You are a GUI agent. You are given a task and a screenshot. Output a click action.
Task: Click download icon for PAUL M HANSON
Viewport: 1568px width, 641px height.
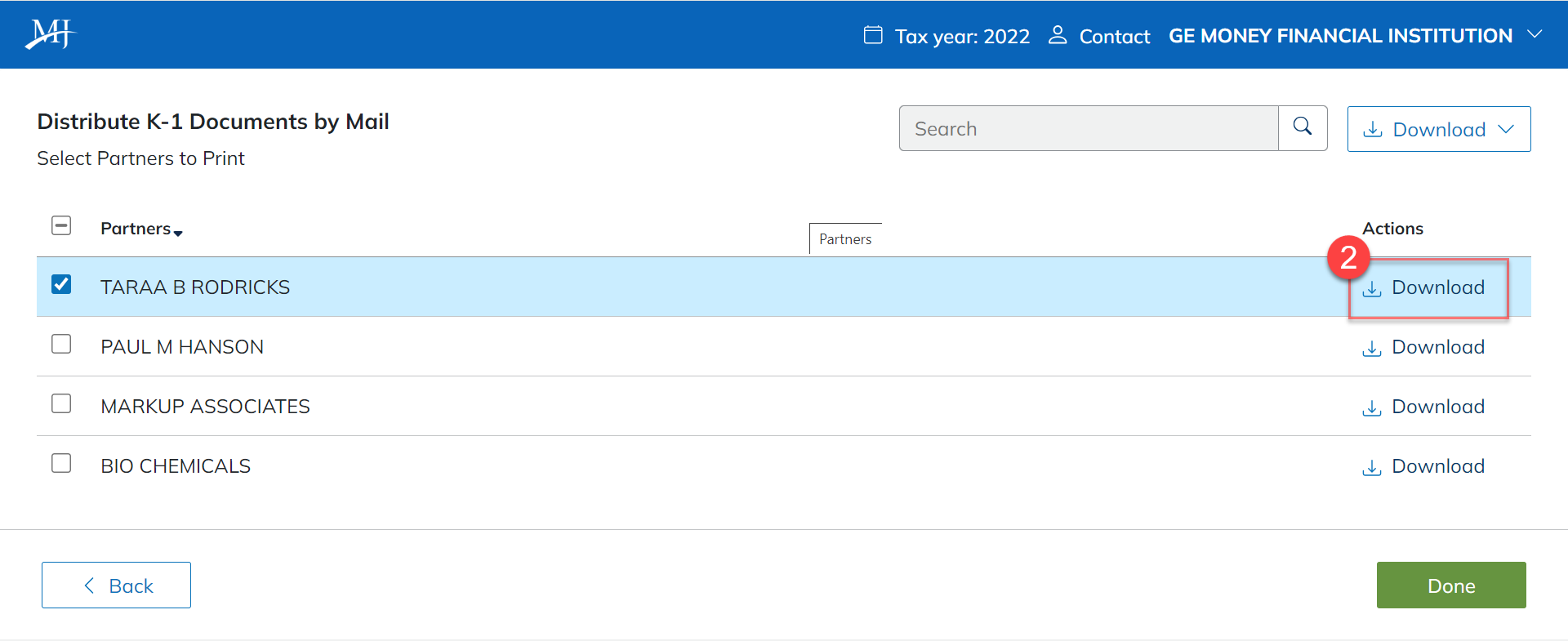pyautogui.click(x=1372, y=349)
